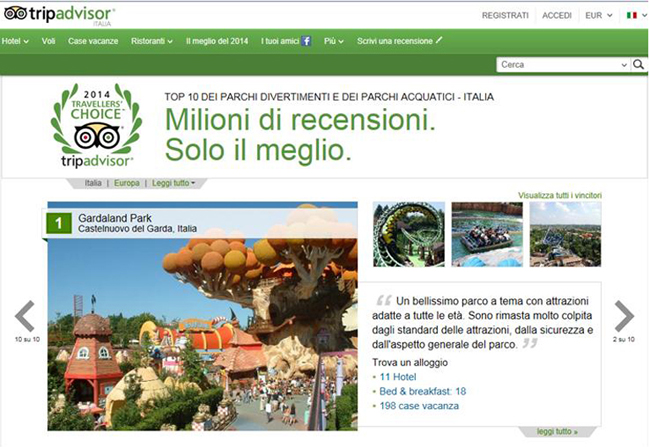Open Visualizza tutti i vincitori link
The image size is (650, 447).
[560, 195]
